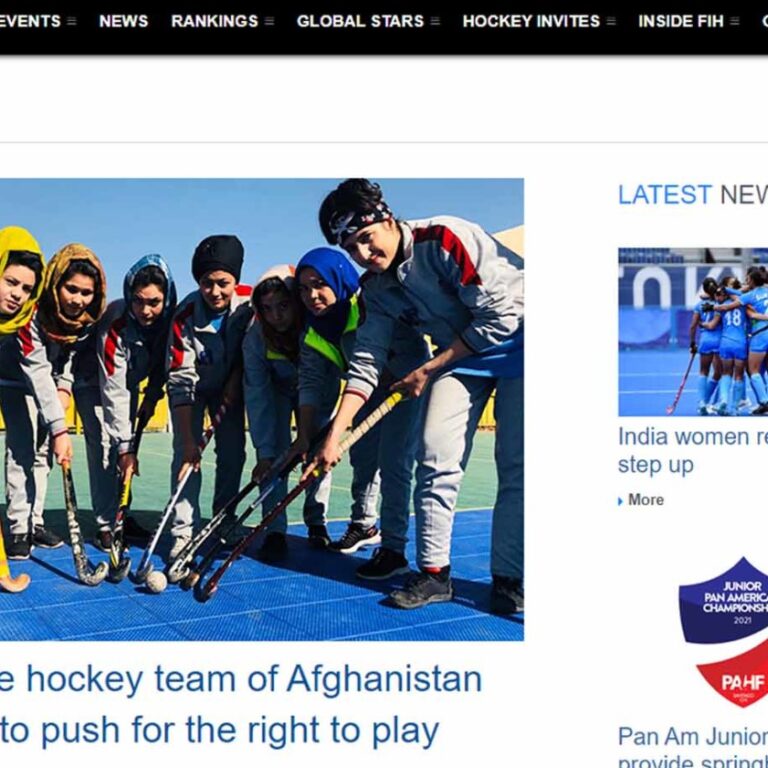Image resolution: width=768 pixels, height=768 pixels.
Task: Expand the Global Stars submenu icon
Action: pos(435,21)
